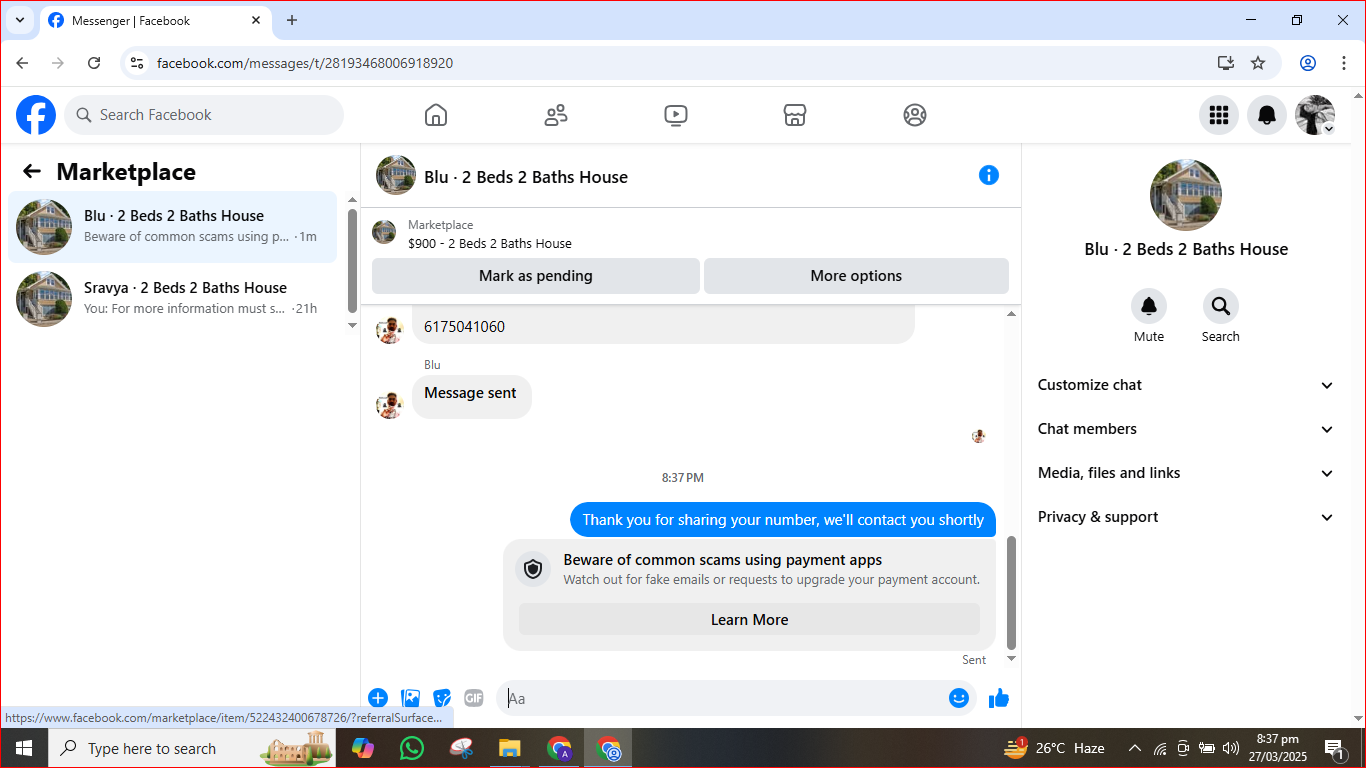Open Chrome tab search dropdown arrow
The width and height of the screenshot is (1366, 768).
coord(19,20)
